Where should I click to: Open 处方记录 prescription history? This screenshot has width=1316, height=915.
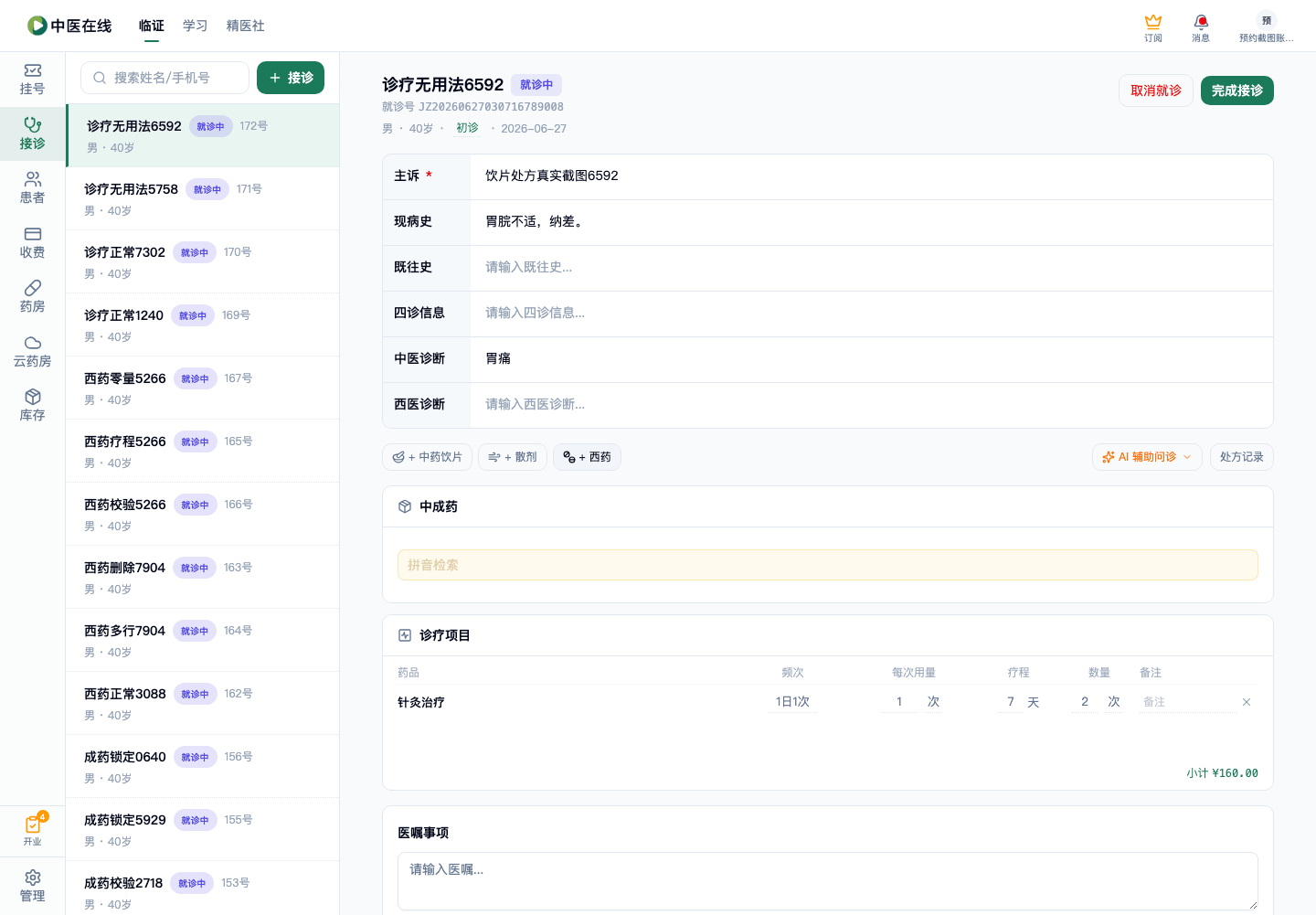(x=1242, y=457)
